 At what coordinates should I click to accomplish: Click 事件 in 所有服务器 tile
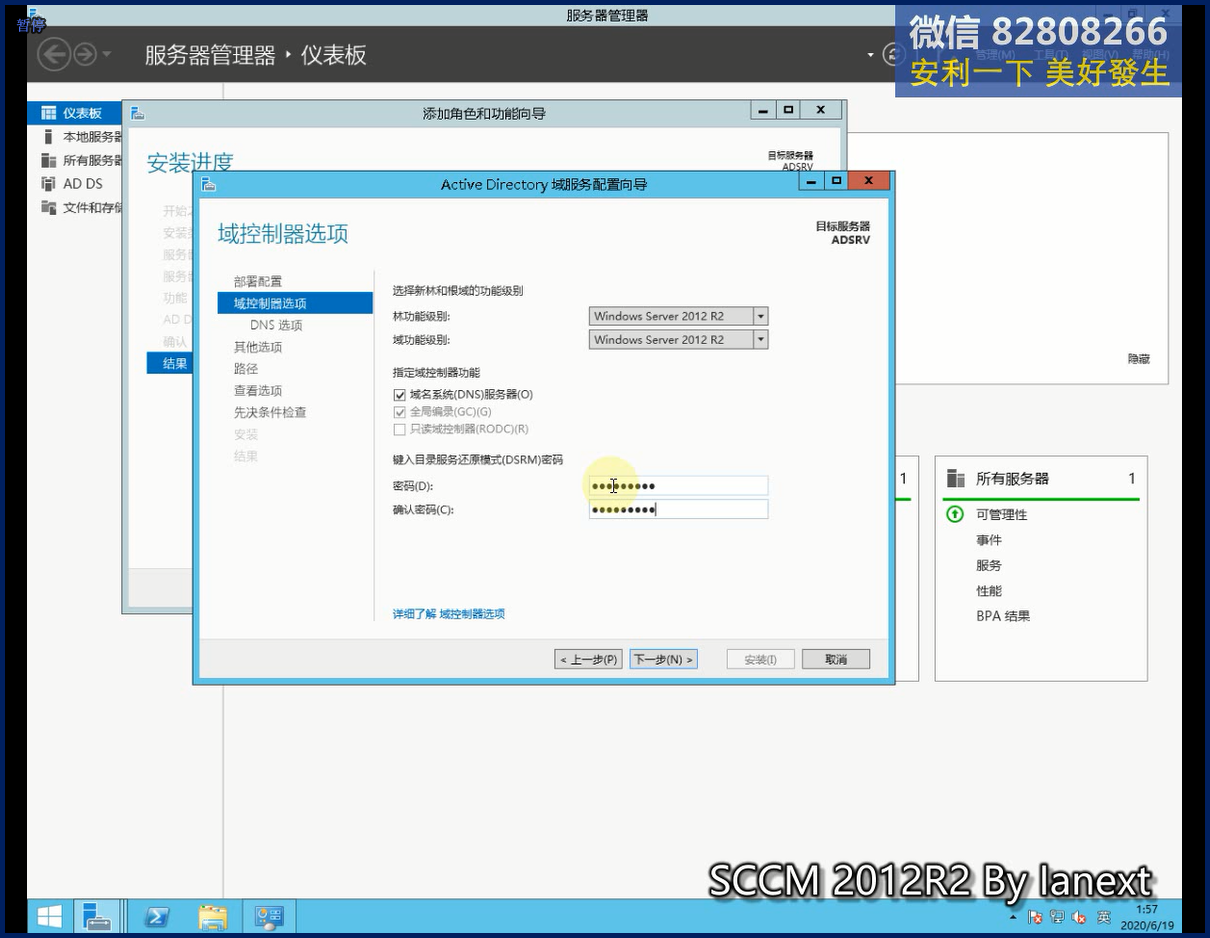pyautogui.click(x=989, y=540)
